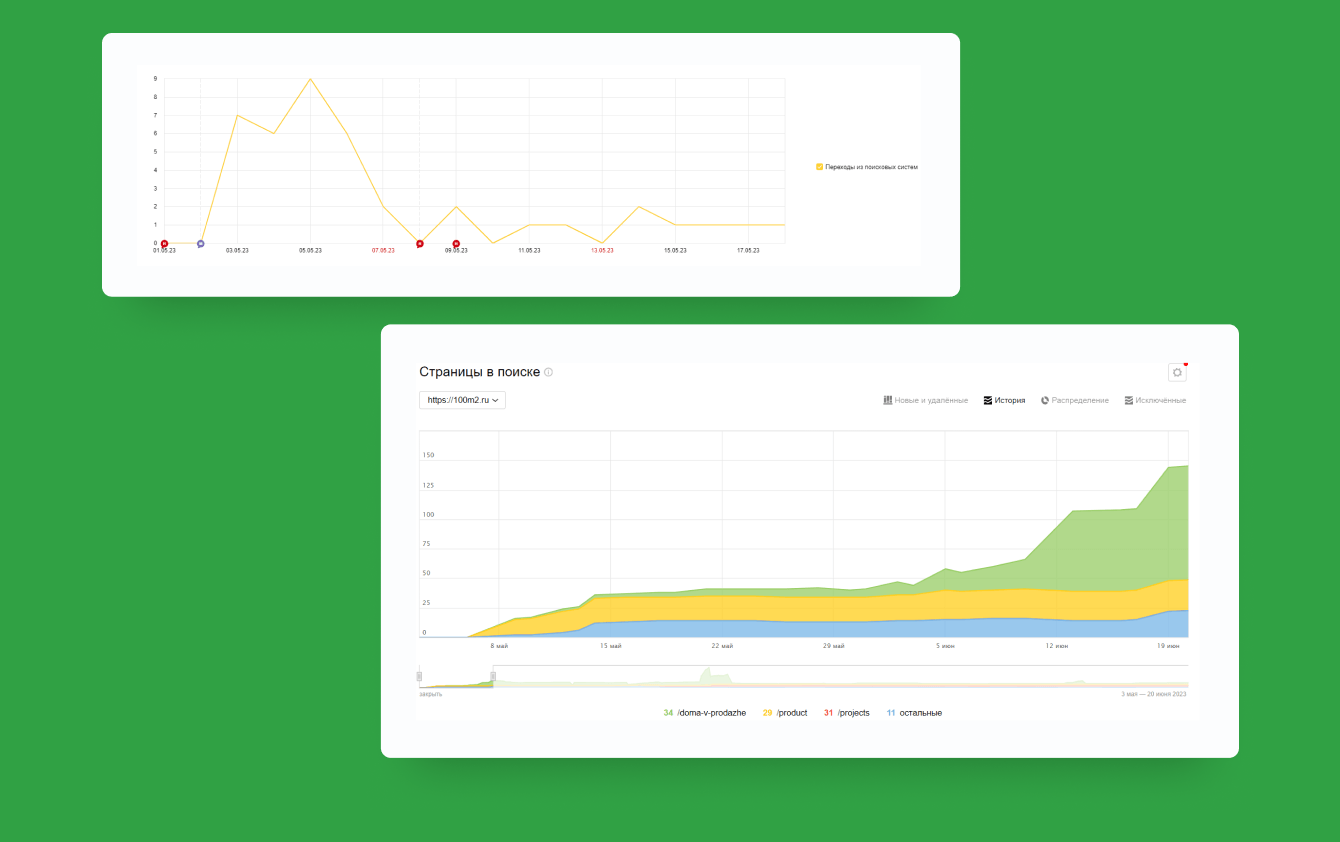The image size is (1340, 842).
Task: Click the 5 июн axis label
Action: [945, 646]
